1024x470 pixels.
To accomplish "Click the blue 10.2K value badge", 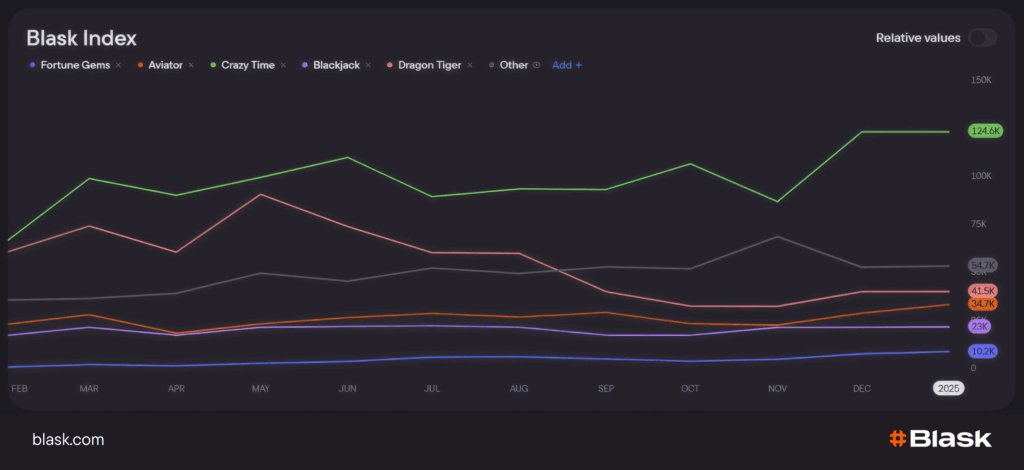I will [983, 351].
